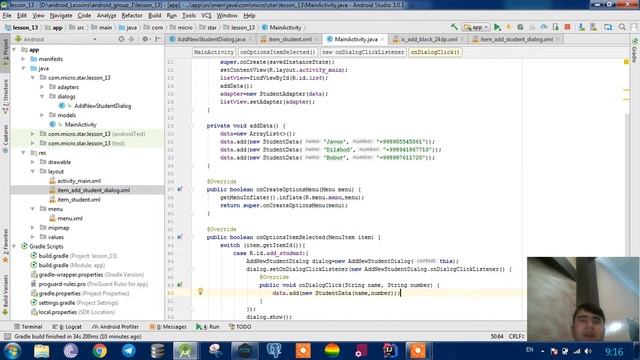
Task: Open the Windows Start menu orb
Action: [12, 351]
